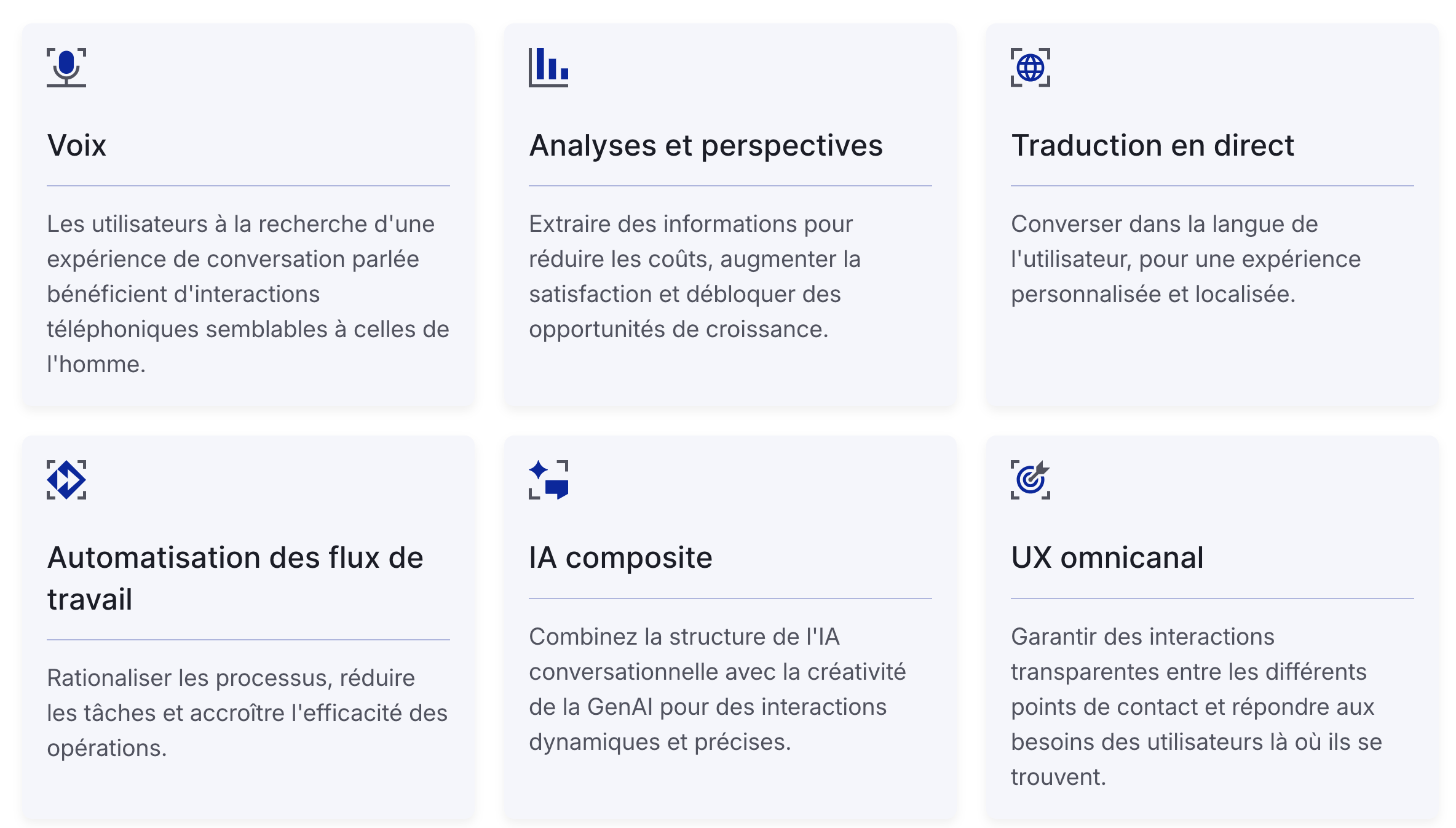This screenshot has width=1456, height=828.
Task: Click the divider line under the Voix heading
Action: 248,186
